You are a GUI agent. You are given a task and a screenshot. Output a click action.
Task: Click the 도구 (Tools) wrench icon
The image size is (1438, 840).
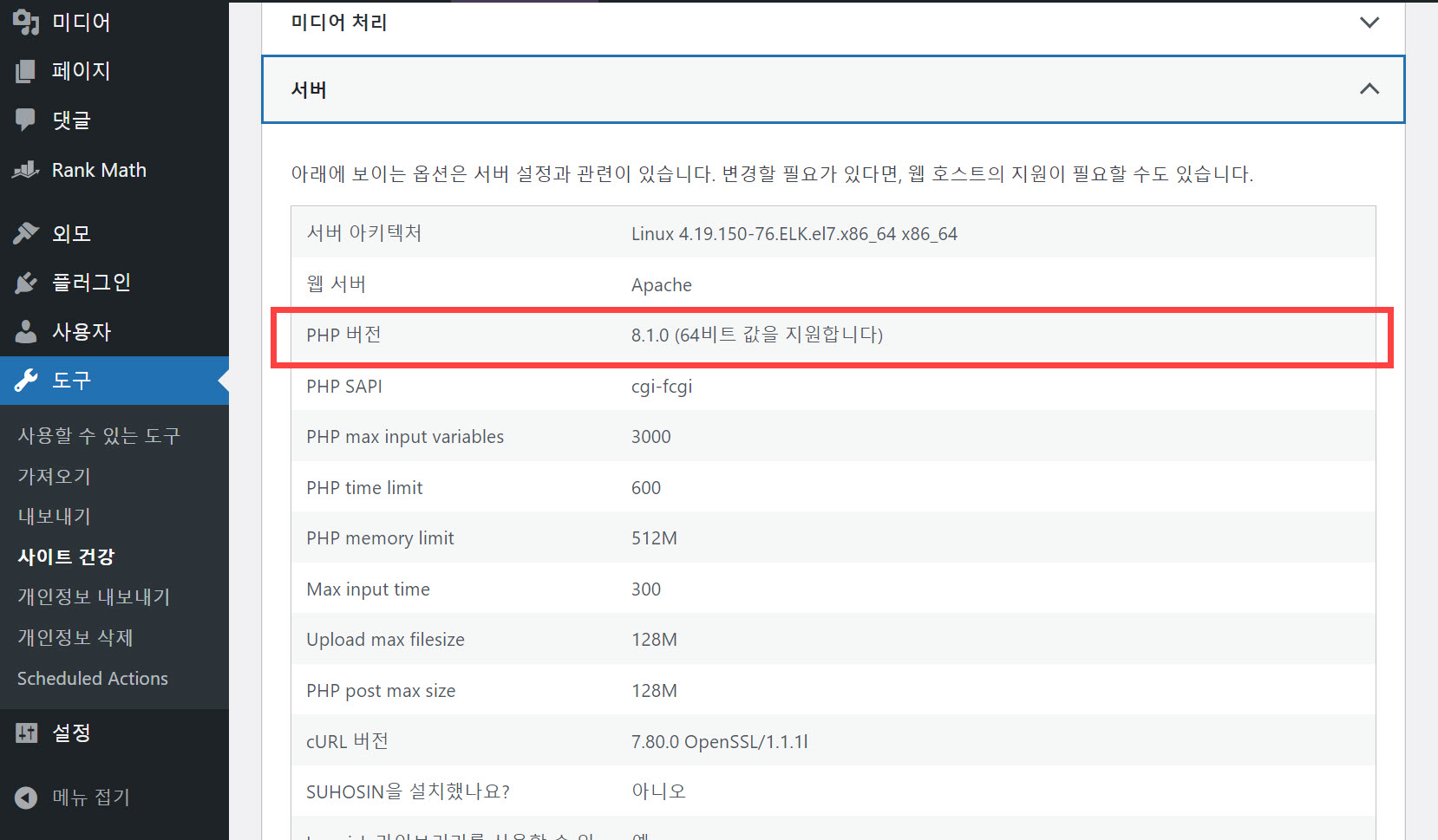point(26,380)
